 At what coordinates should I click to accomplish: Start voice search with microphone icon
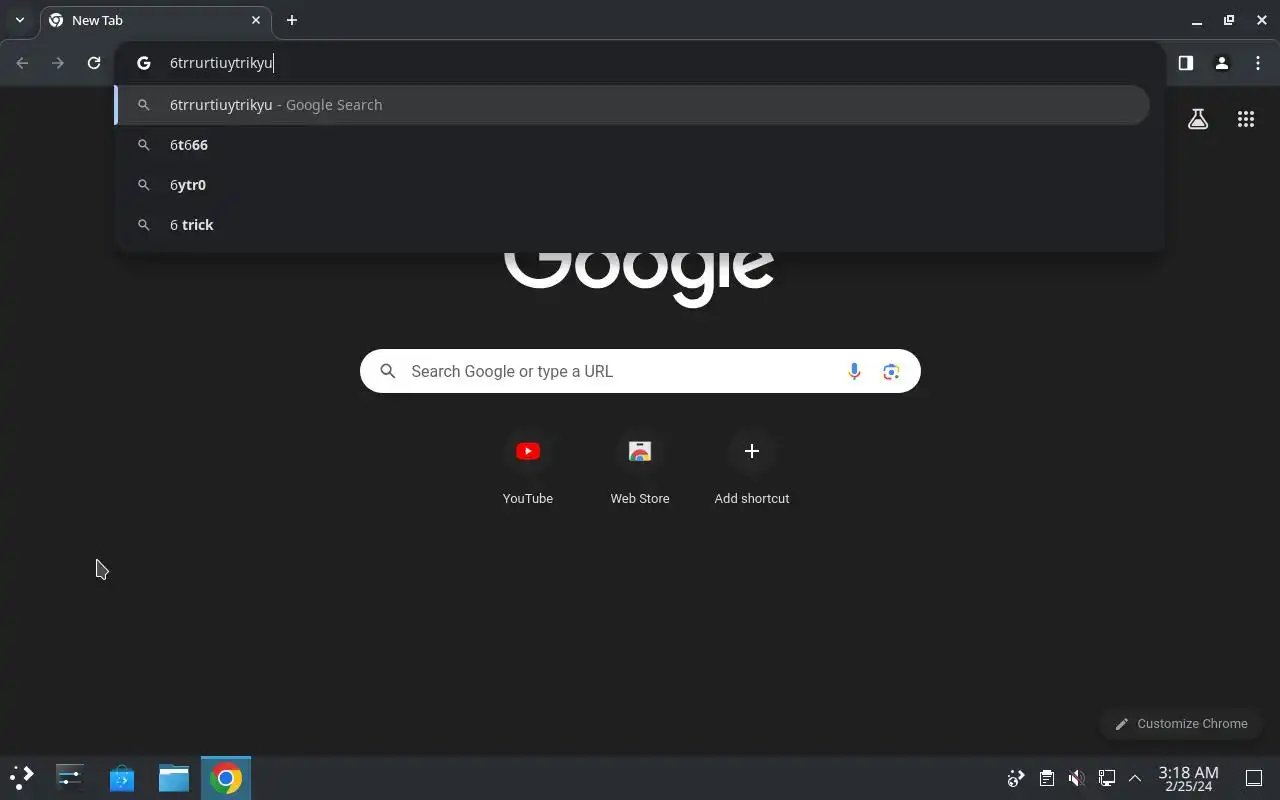(854, 371)
